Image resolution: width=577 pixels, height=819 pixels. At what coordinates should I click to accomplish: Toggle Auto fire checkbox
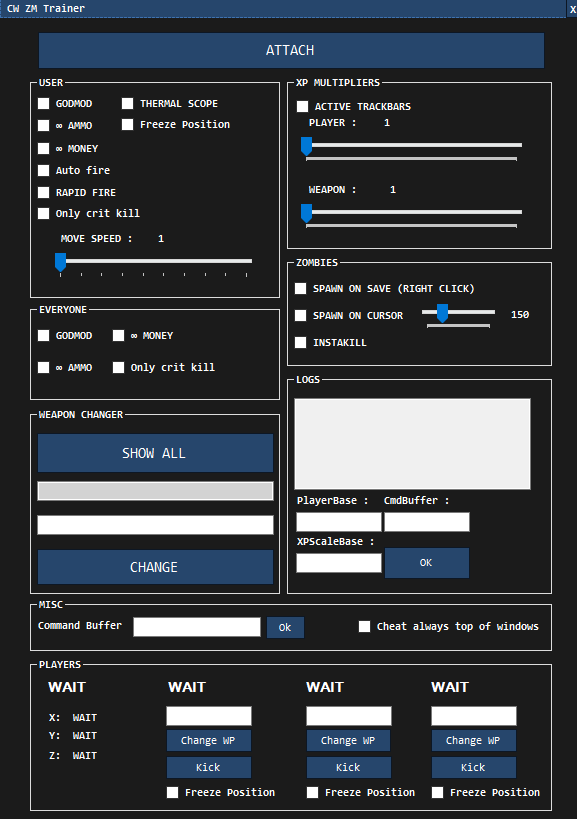(x=44, y=170)
